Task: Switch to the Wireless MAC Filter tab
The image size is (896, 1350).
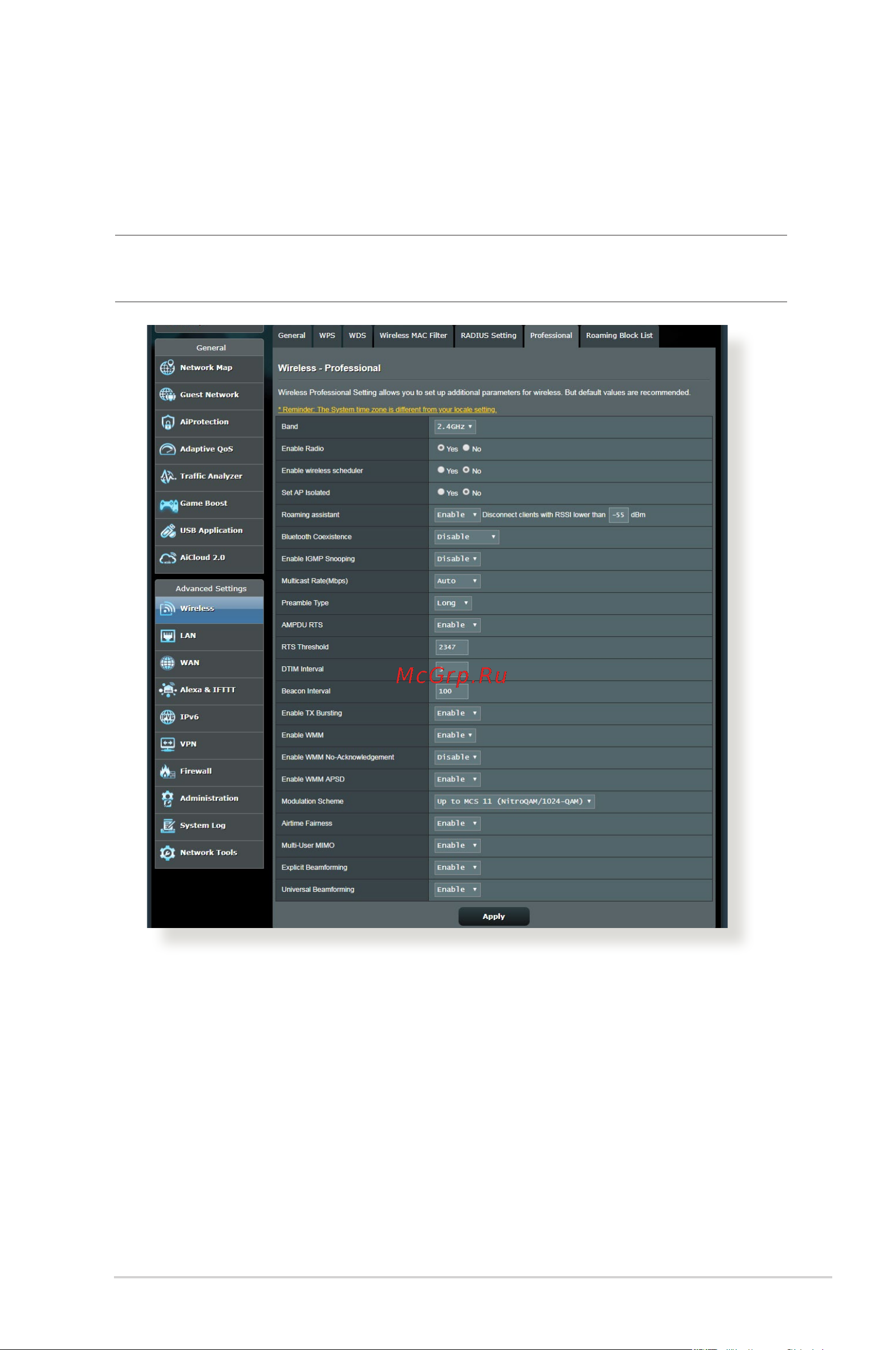Action: click(414, 336)
